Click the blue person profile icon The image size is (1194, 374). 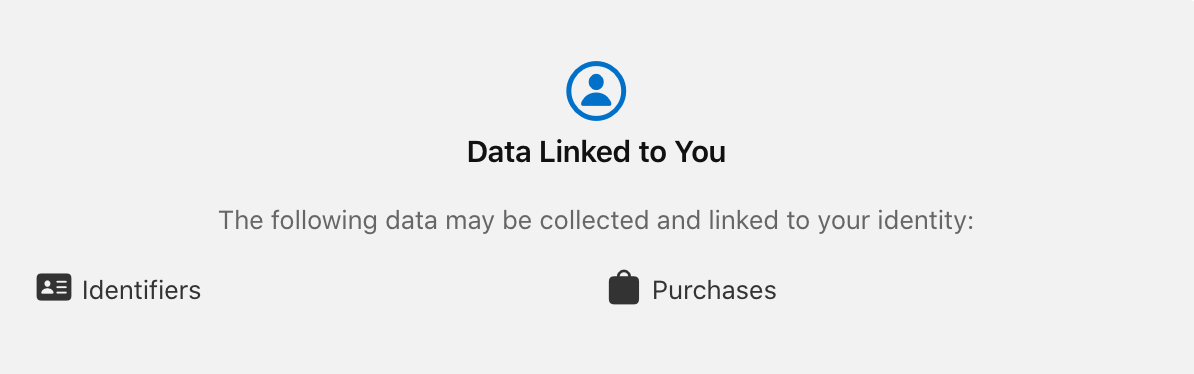pos(596,91)
